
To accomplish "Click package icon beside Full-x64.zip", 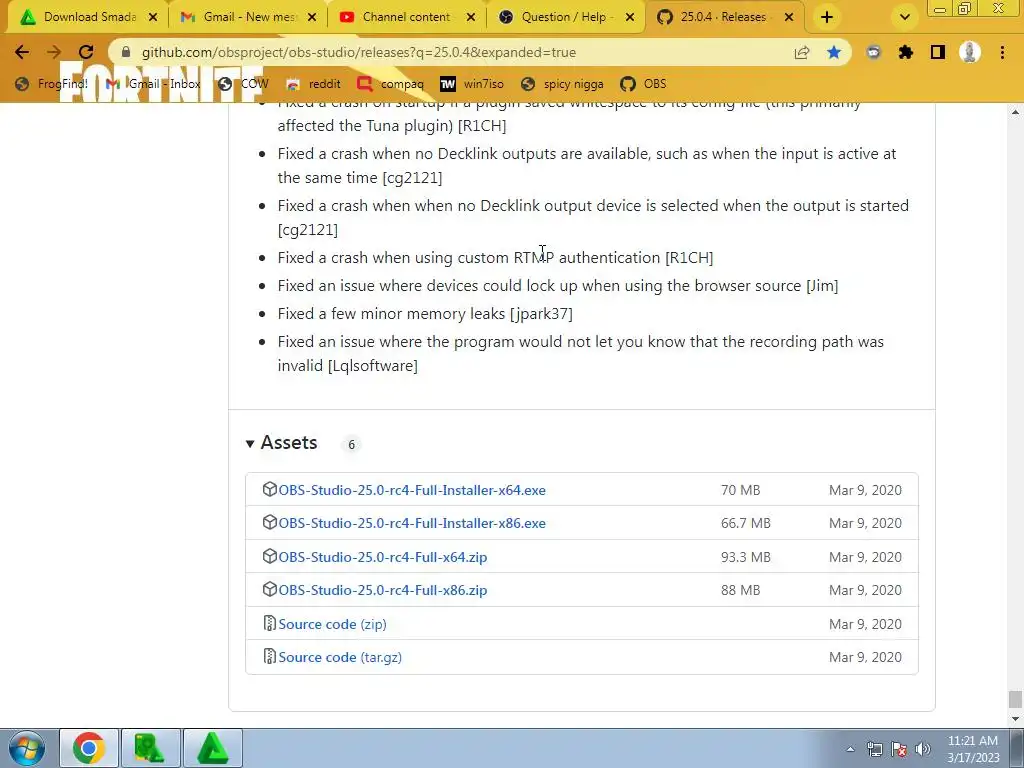I will (x=269, y=556).
